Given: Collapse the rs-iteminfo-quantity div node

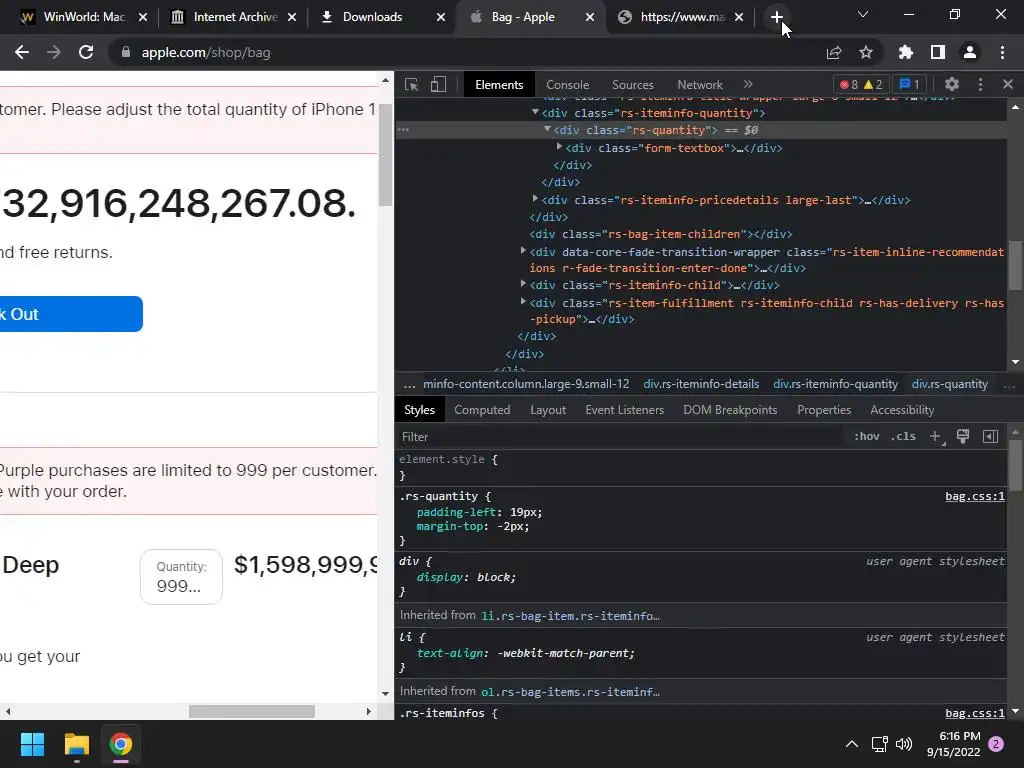Looking at the screenshot, I should point(536,112).
